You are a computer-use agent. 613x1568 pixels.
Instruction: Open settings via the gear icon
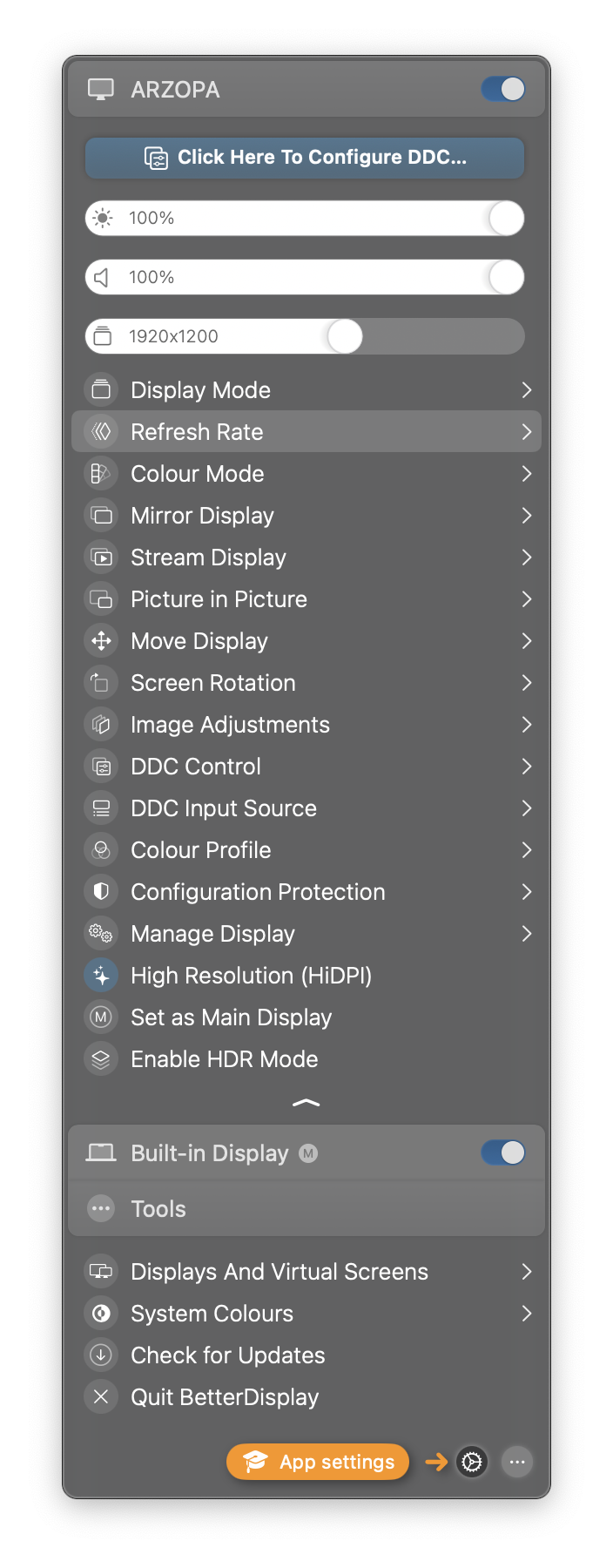click(x=472, y=1462)
